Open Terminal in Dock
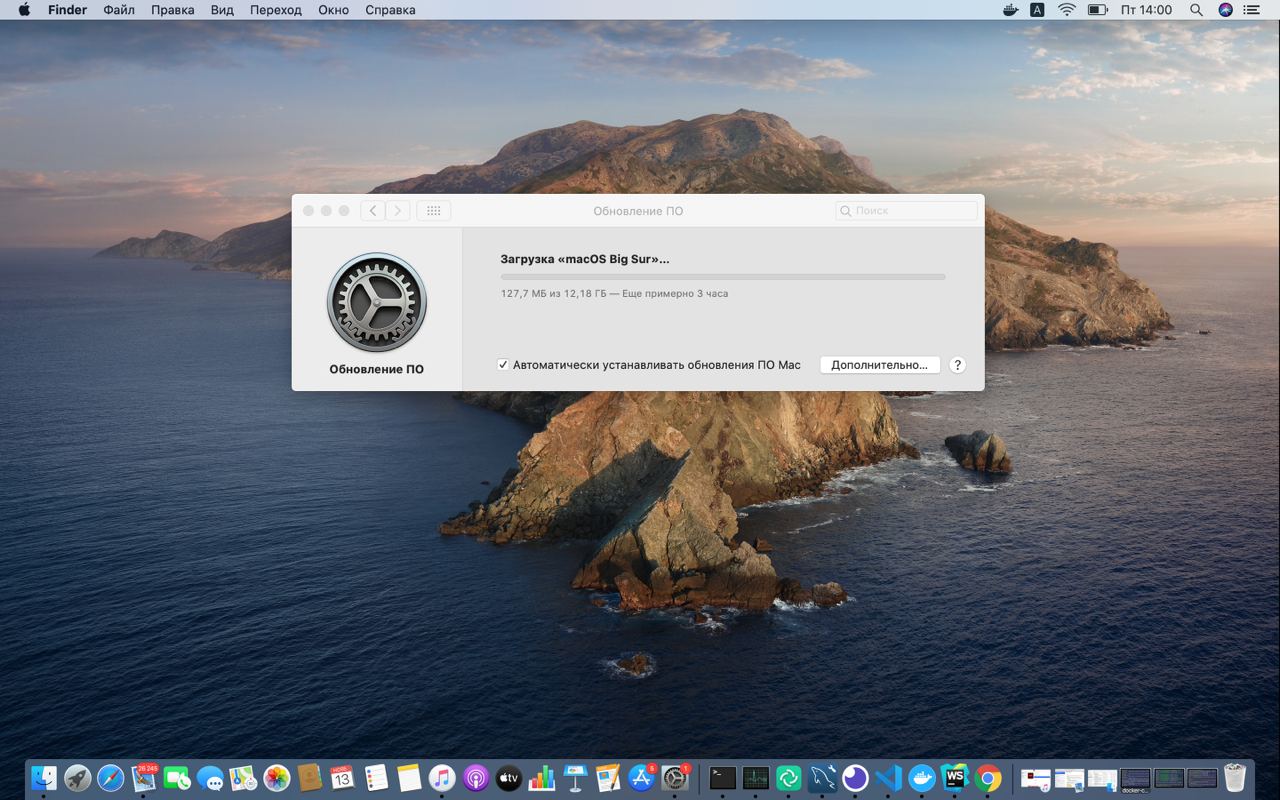The width and height of the screenshot is (1280, 800). tap(722, 778)
